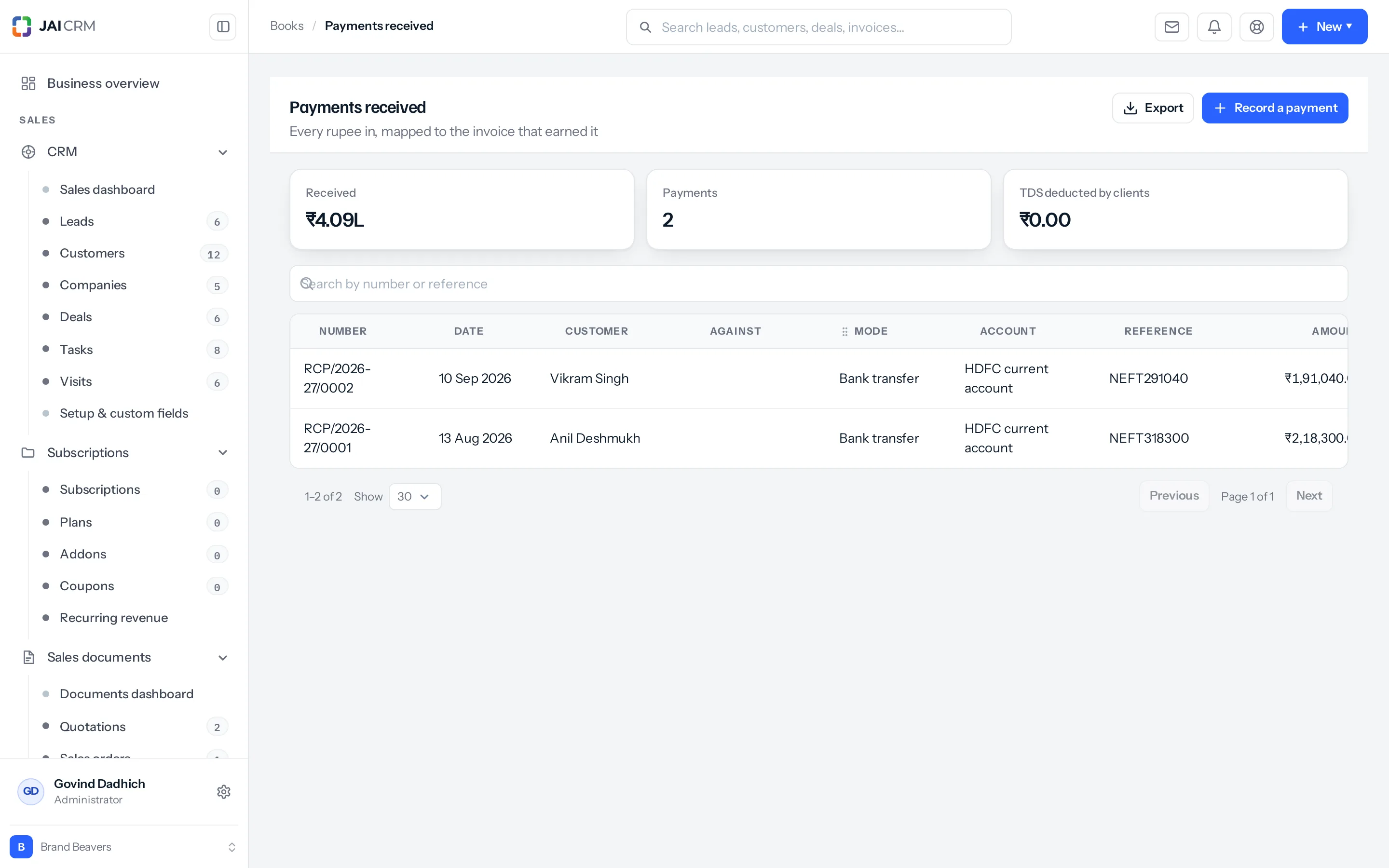Click the Sales documents file icon

[28, 657]
